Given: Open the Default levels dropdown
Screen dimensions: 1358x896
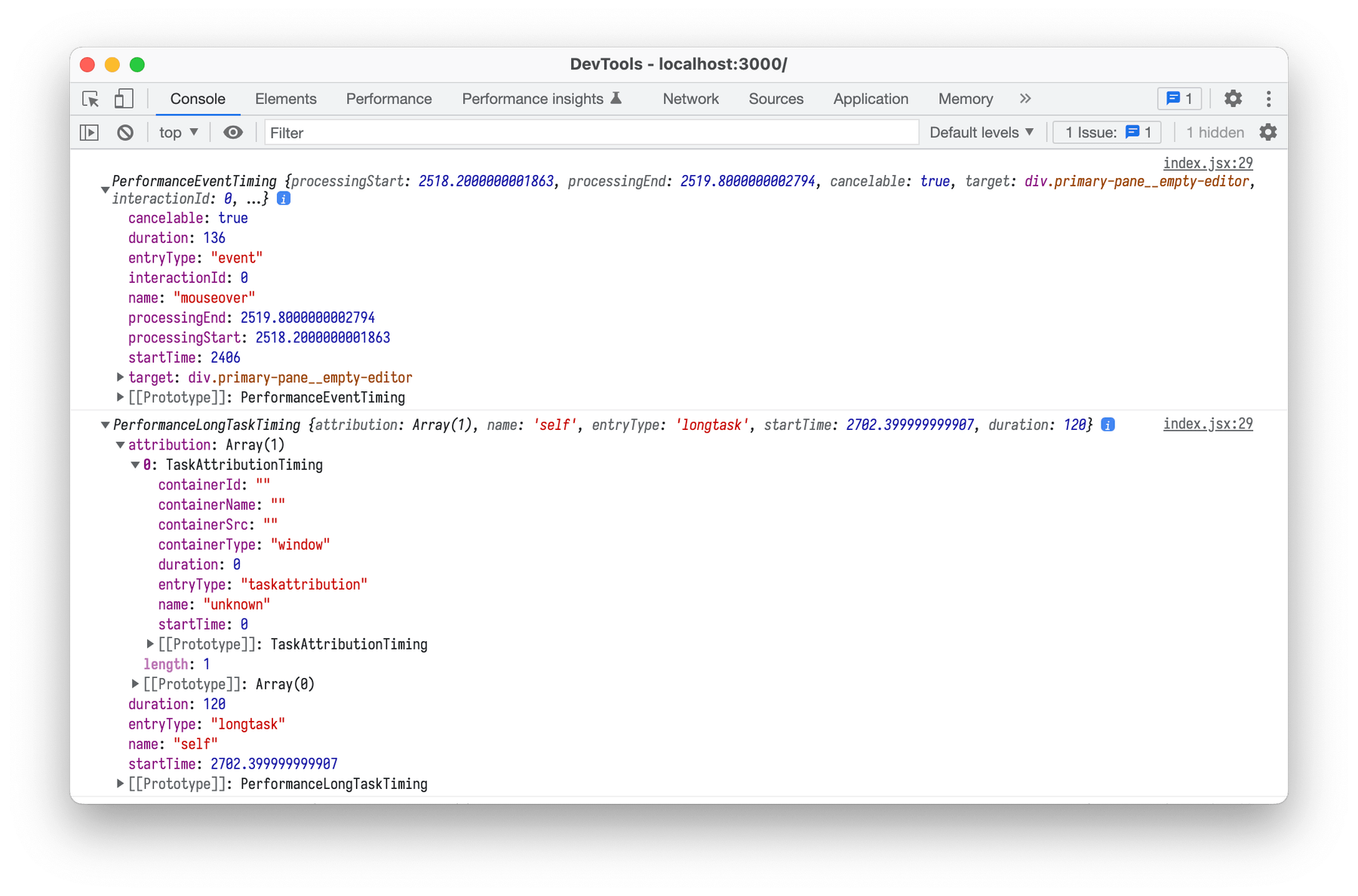Looking at the screenshot, I should coord(981,132).
